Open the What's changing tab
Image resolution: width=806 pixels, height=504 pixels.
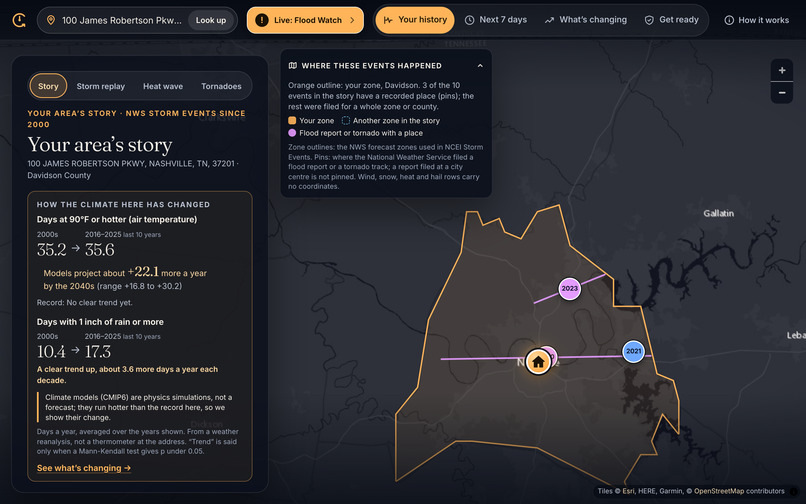pyautogui.click(x=585, y=20)
